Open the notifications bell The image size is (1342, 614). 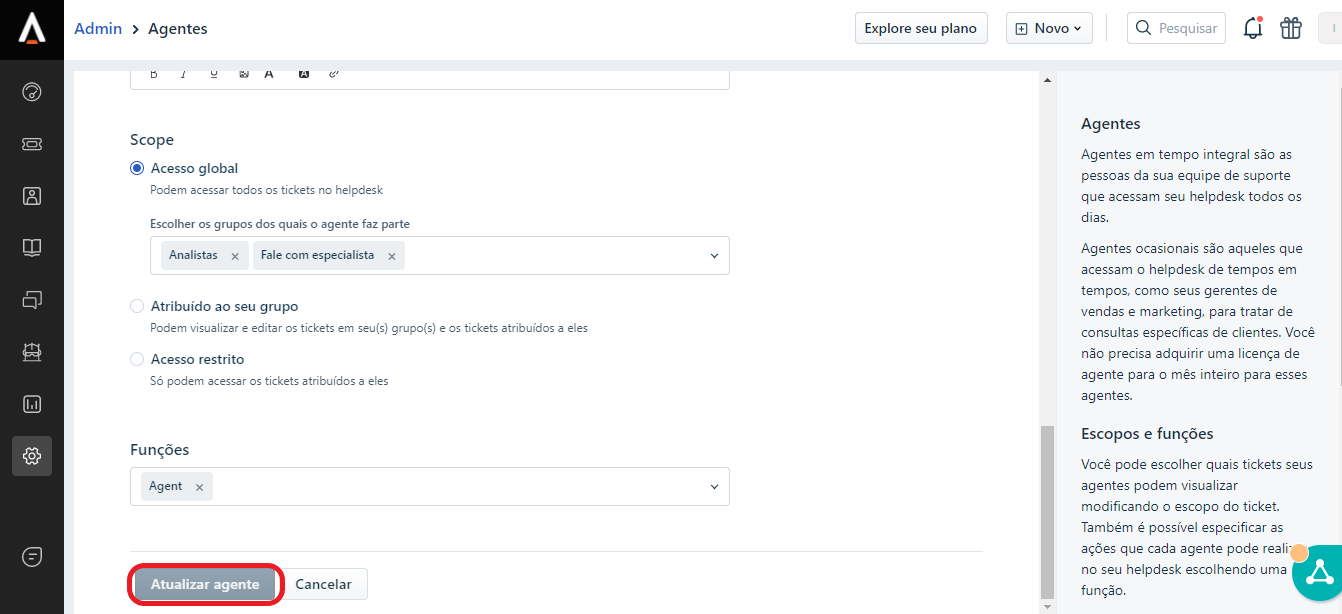coord(1252,28)
